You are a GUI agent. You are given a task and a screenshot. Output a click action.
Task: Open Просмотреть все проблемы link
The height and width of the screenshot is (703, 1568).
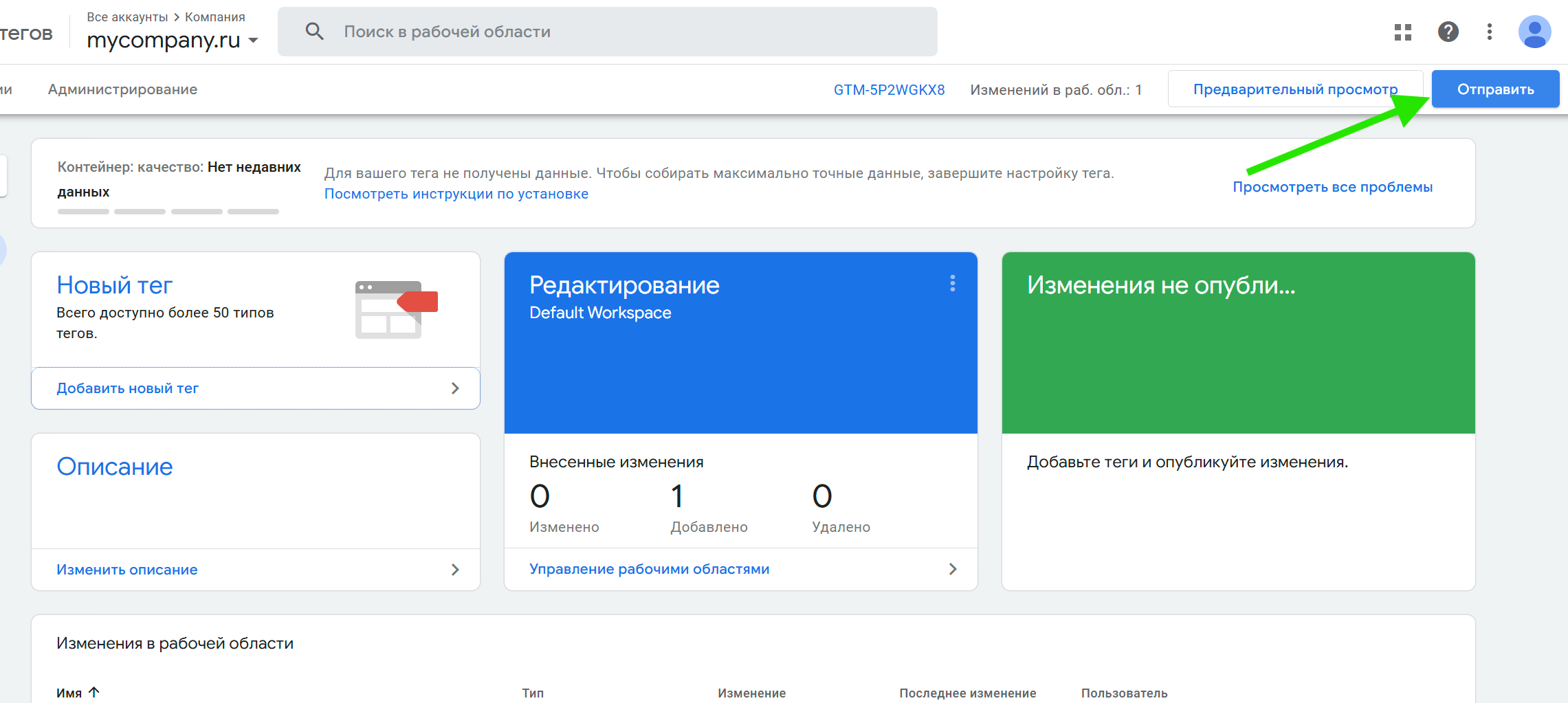click(x=1332, y=186)
